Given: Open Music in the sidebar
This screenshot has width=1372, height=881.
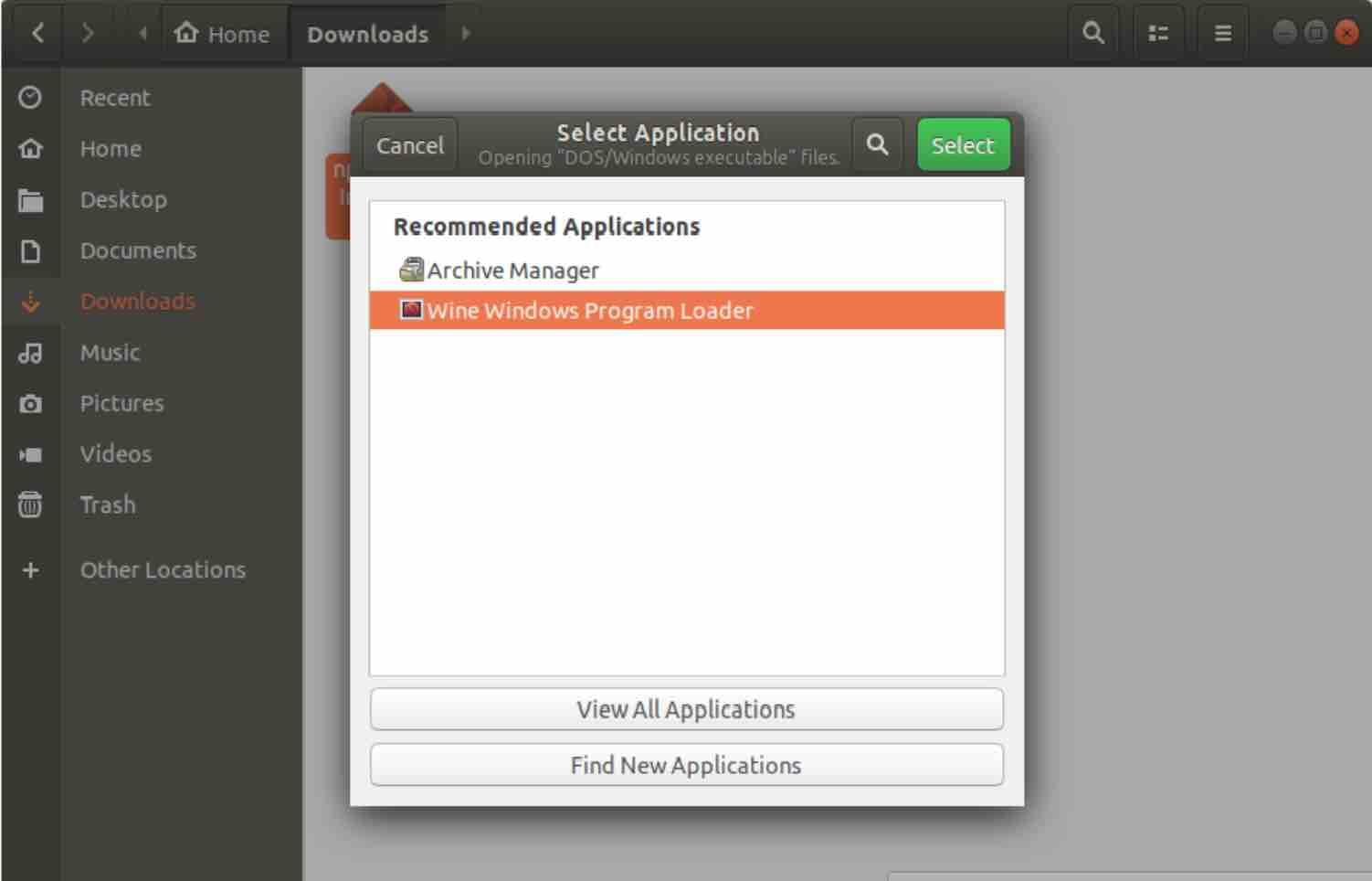Looking at the screenshot, I should click(152, 353).
